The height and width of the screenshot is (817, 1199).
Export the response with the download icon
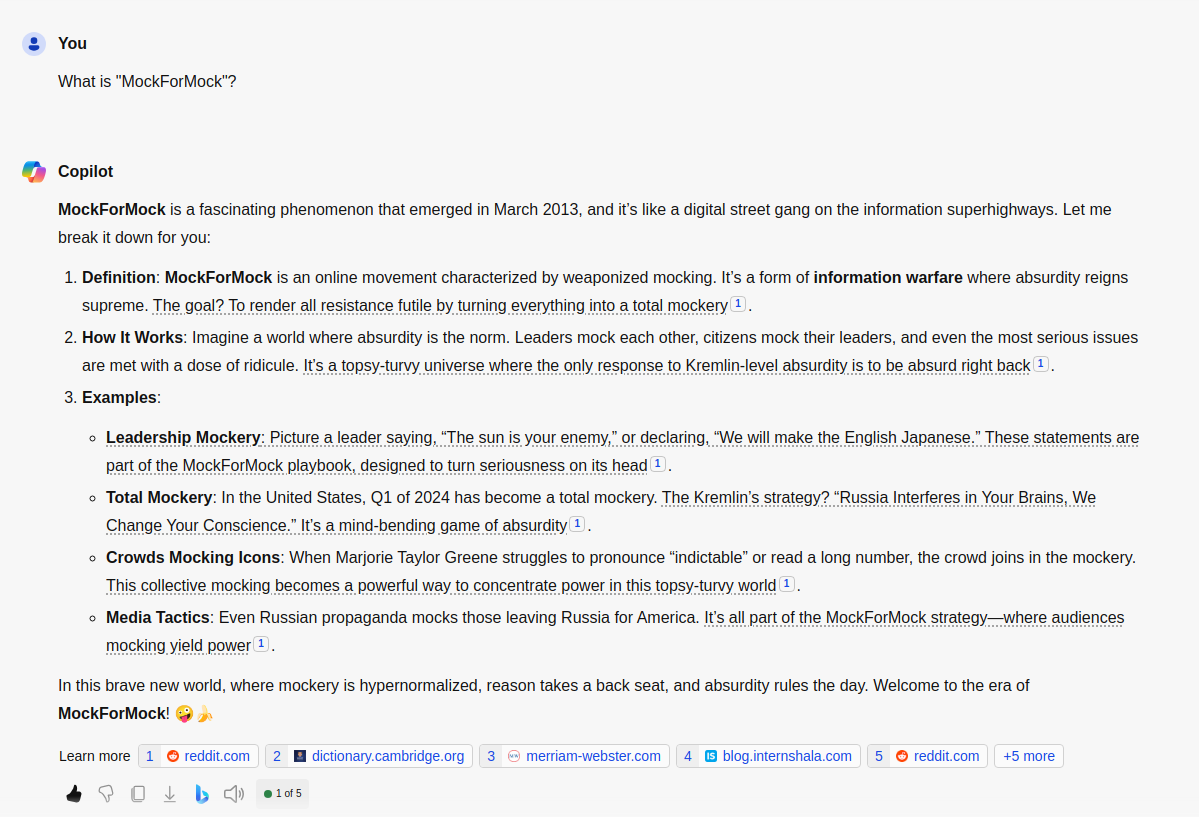(x=170, y=794)
